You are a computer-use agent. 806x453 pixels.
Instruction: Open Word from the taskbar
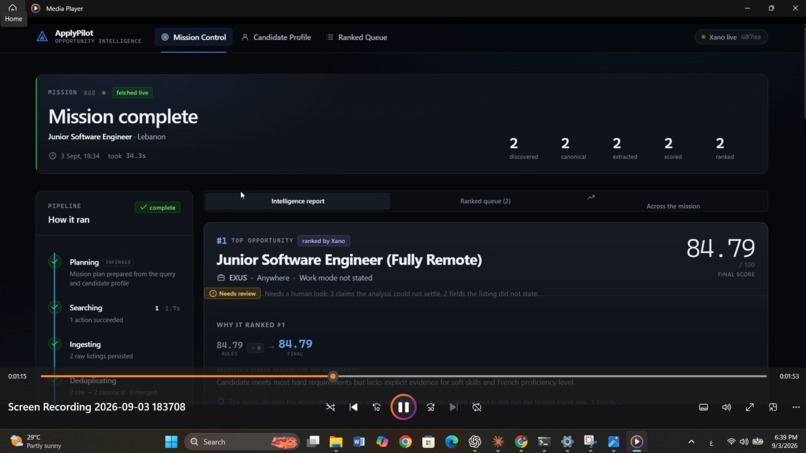(359, 442)
